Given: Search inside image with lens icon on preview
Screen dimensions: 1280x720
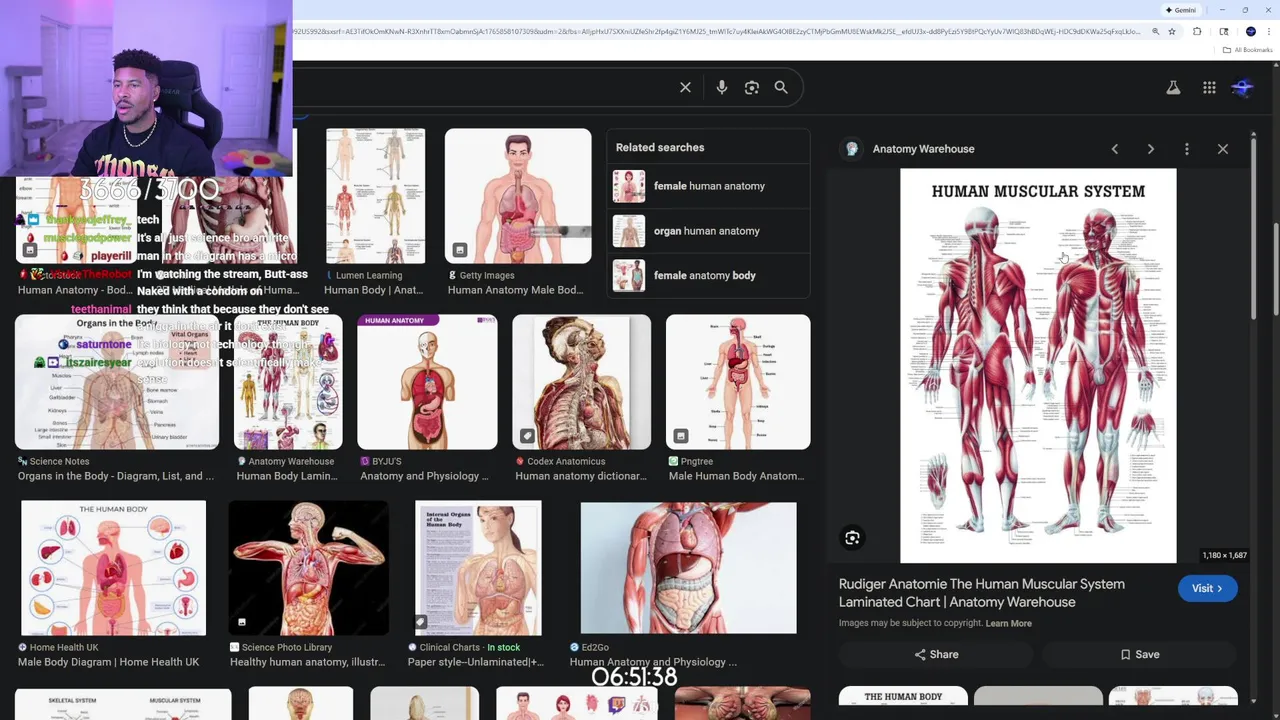Looking at the screenshot, I should [852, 538].
